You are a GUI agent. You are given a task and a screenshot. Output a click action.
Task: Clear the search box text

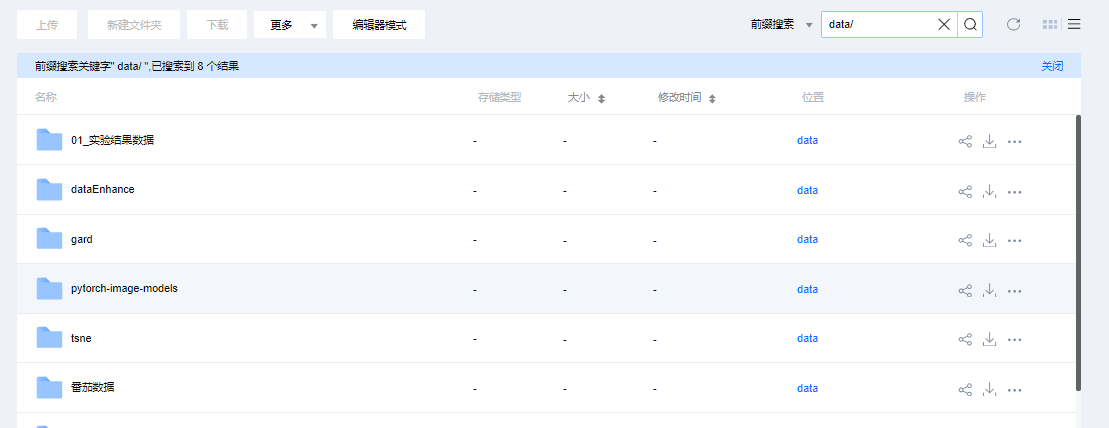coord(943,25)
